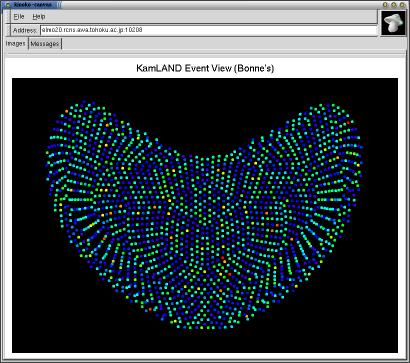The image size is (410, 363).
Task: Open the Help menu
Action: click(x=39, y=16)
